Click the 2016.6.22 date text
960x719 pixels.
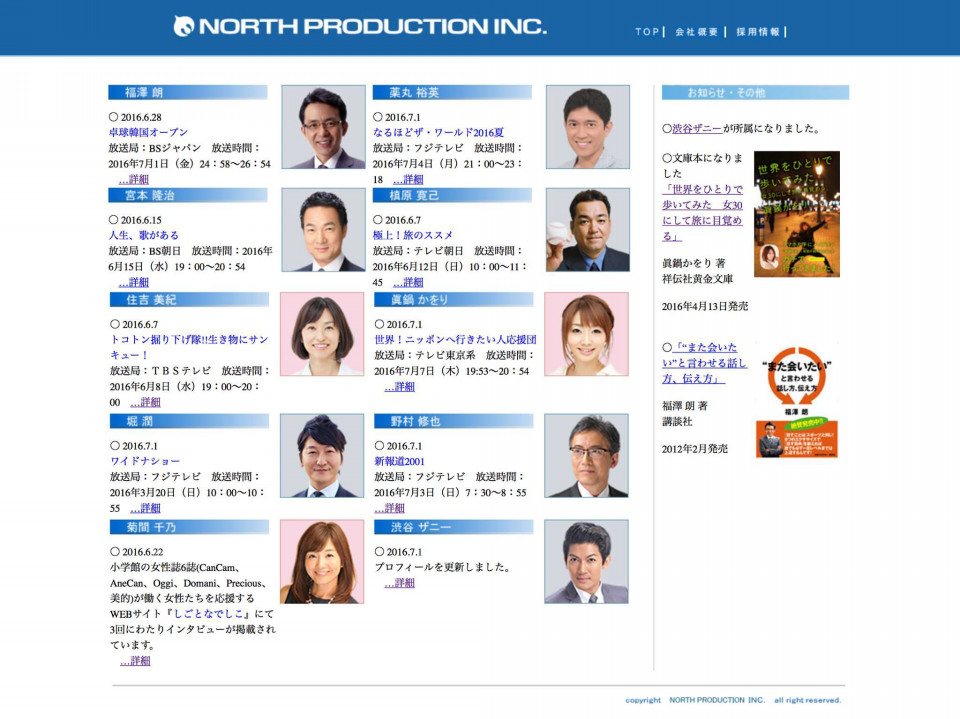point(143,552)
